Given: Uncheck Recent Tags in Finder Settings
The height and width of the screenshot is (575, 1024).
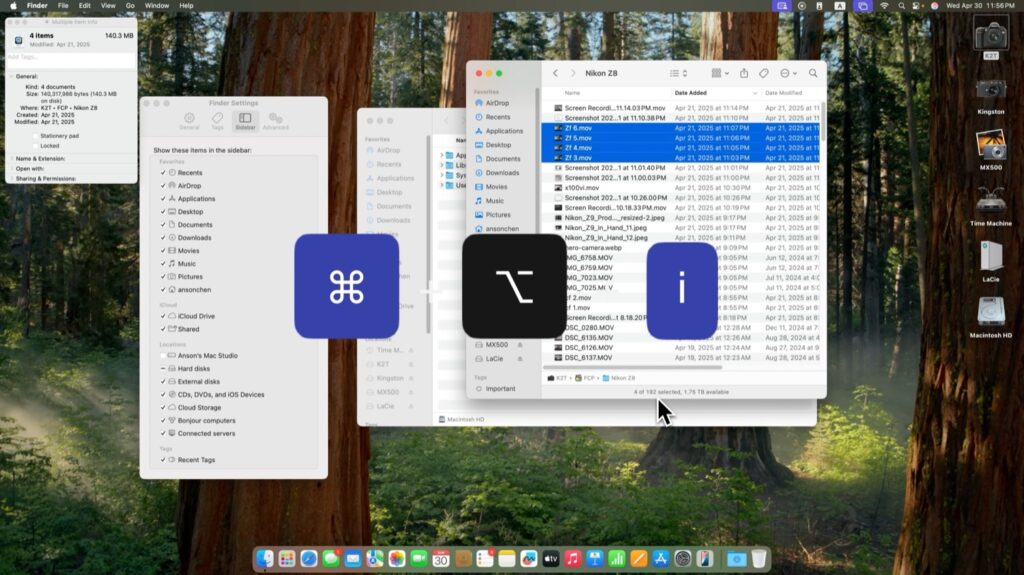Looking at the screenshot, I should (163, 460).
